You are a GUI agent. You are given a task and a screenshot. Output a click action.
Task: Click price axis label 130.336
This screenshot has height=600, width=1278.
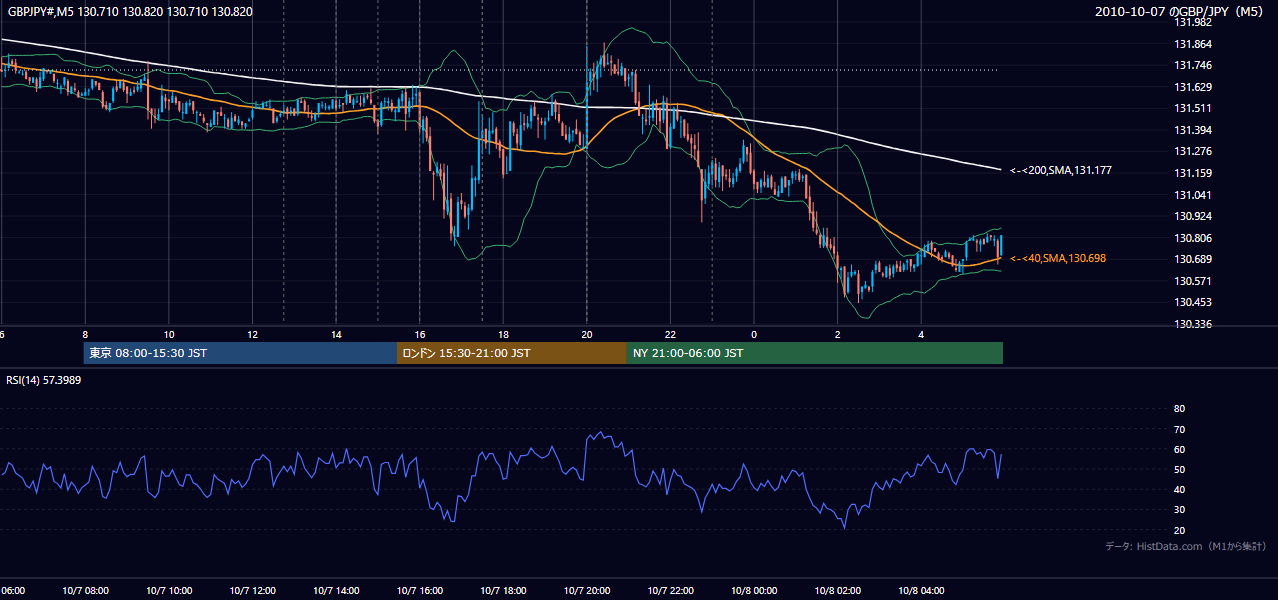[x=1191, y=324]
